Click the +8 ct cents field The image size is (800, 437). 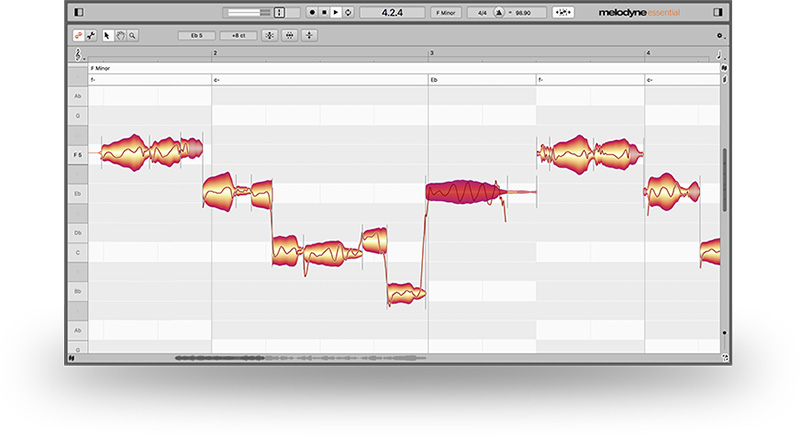tap(238, 36)
